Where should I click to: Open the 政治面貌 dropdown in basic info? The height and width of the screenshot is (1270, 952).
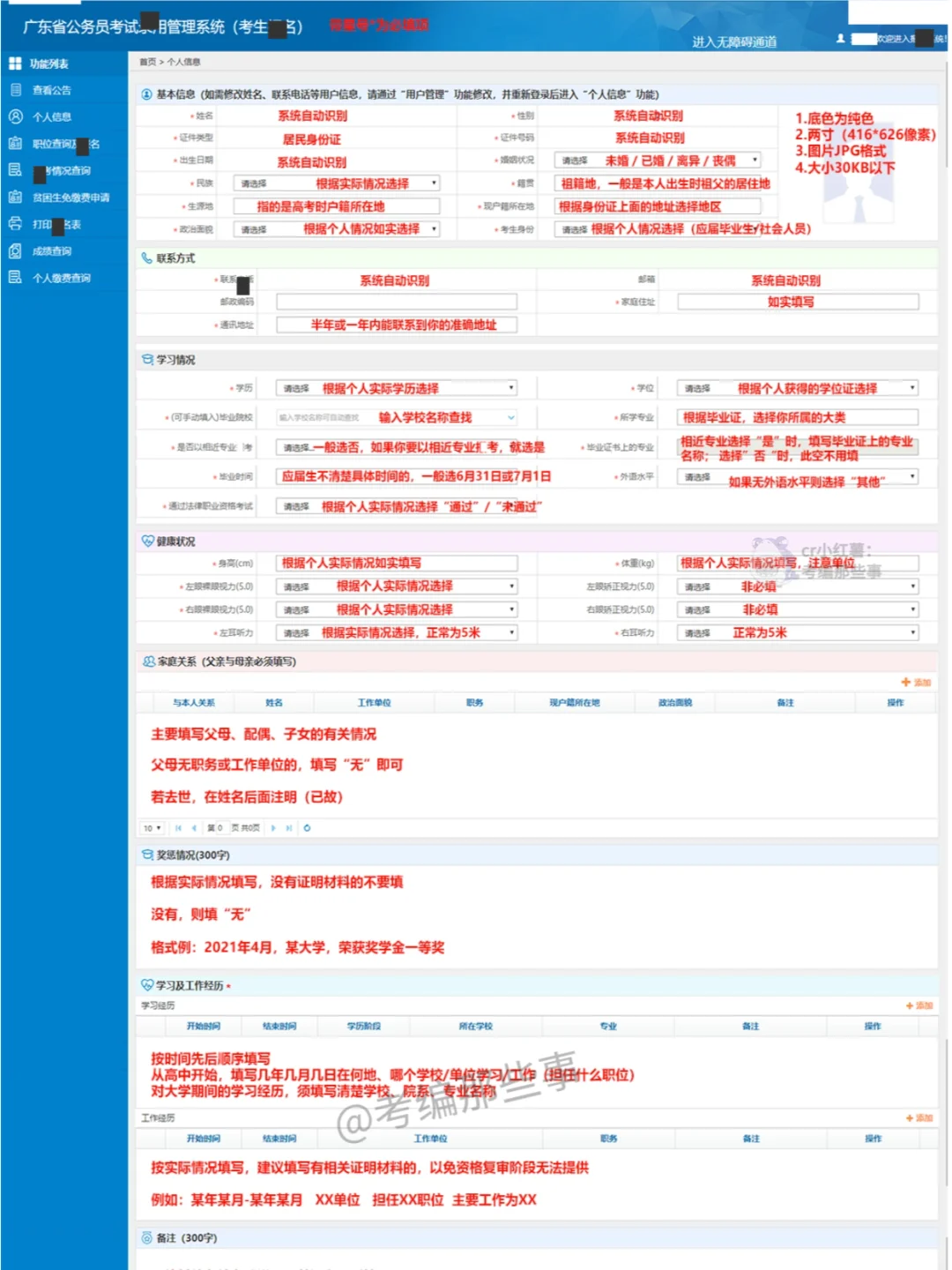point(337,228)
